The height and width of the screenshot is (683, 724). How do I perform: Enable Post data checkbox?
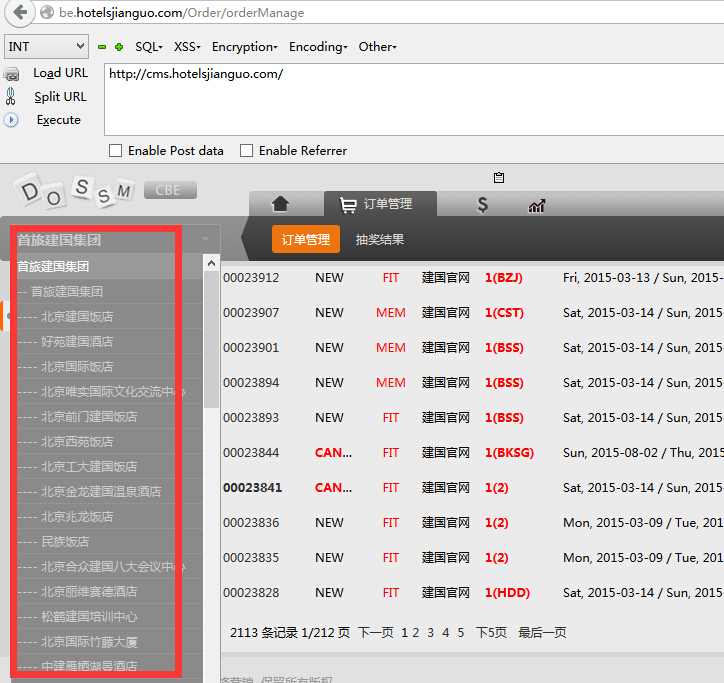tap(115, 151)
